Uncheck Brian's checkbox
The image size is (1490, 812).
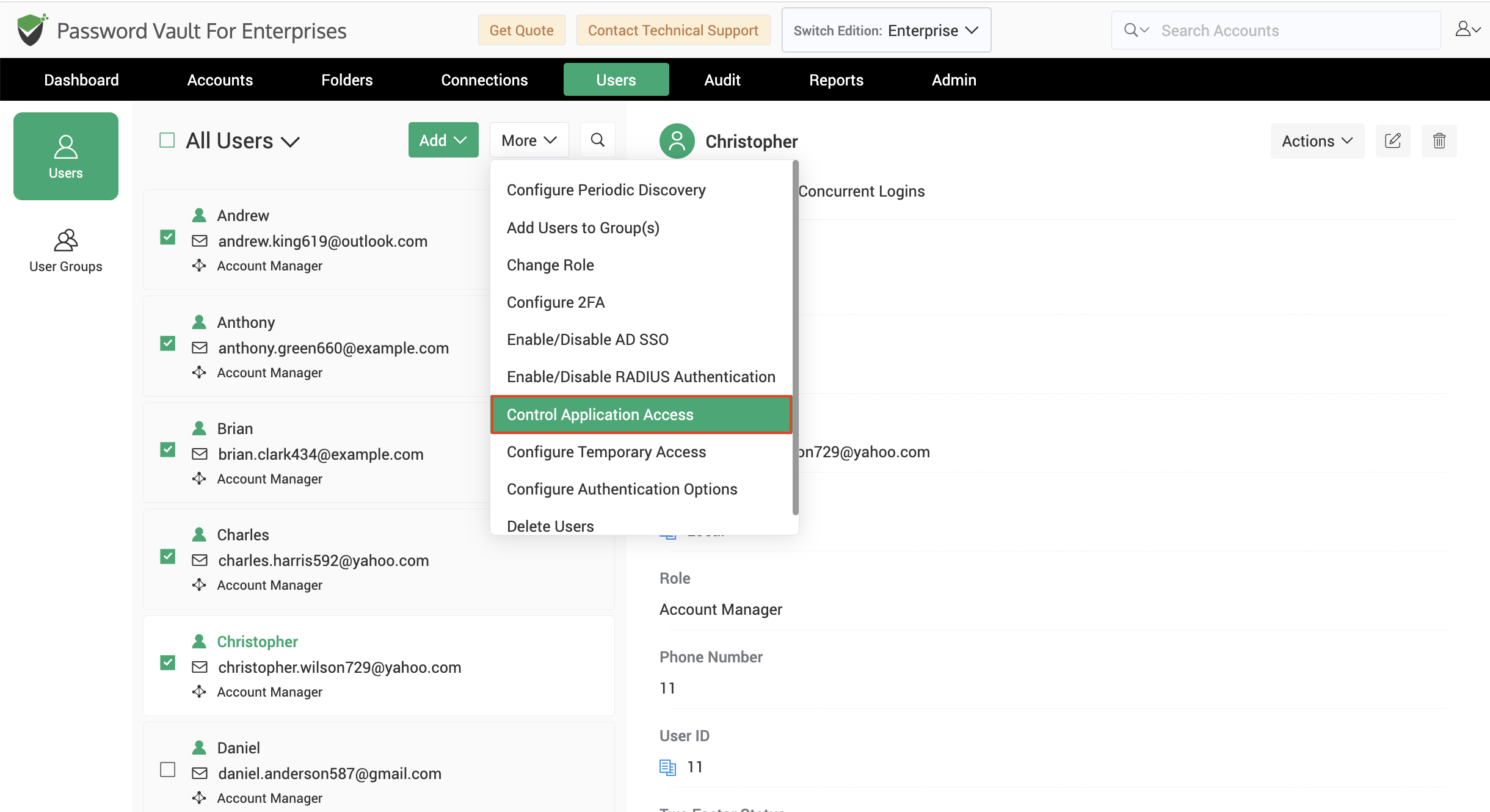tap(168, 450)
